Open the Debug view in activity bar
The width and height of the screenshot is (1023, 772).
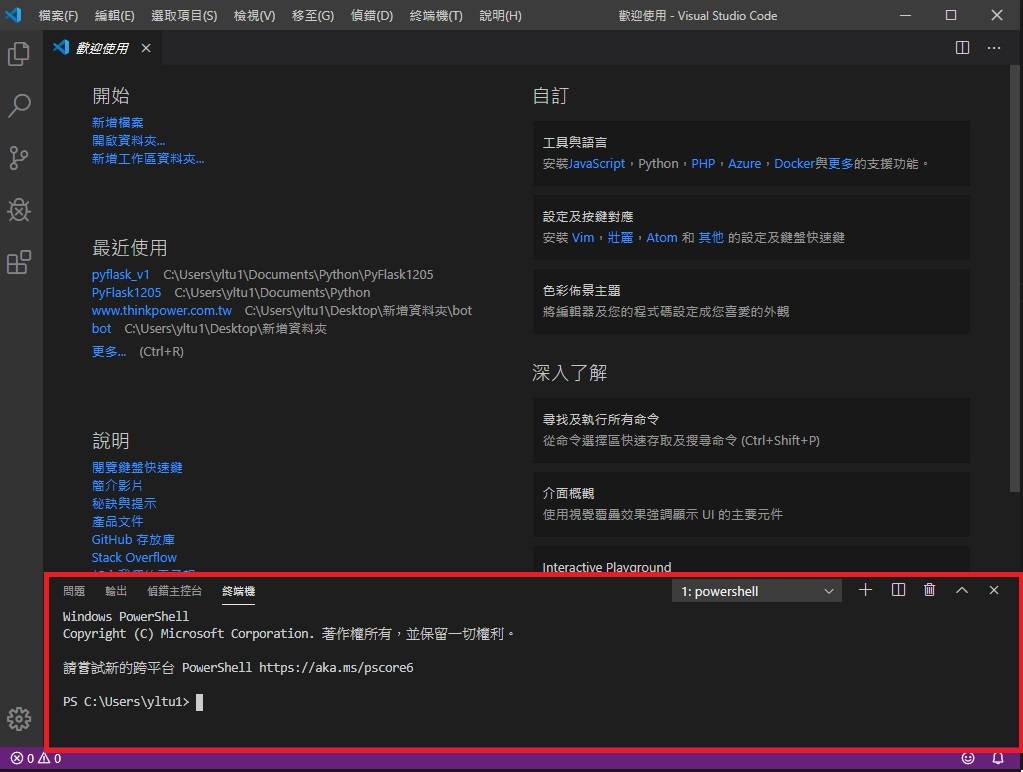click(19, 209)
